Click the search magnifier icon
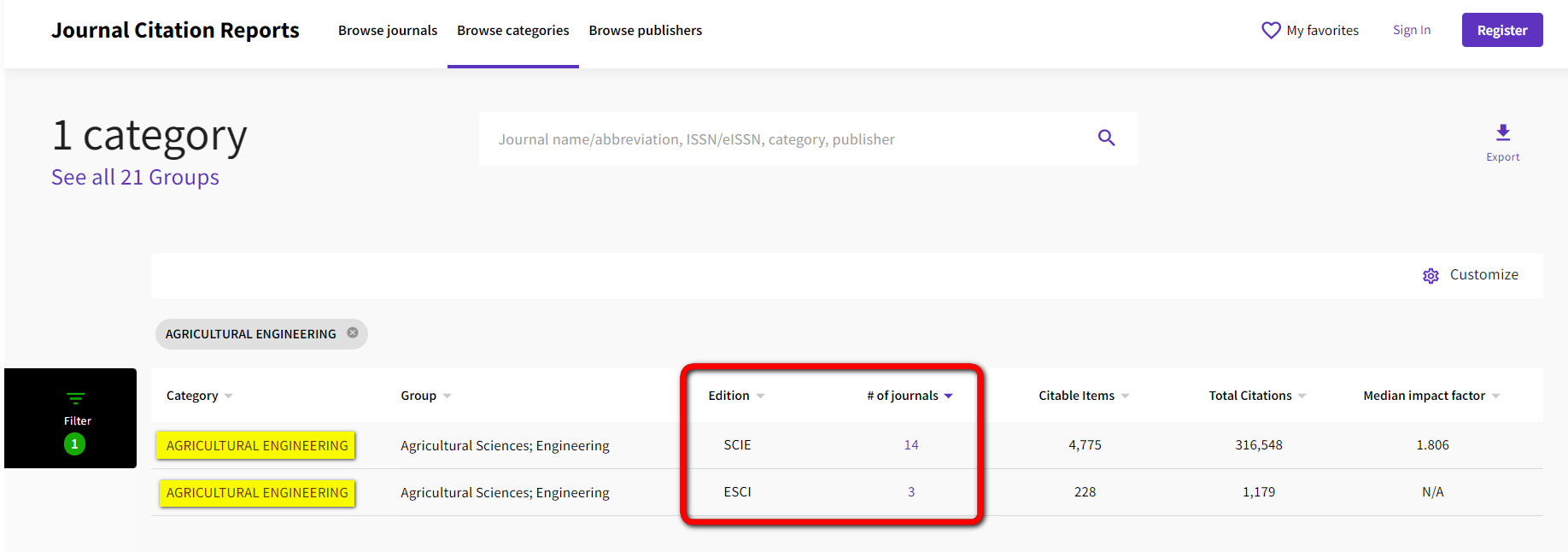1568x552 pixels. [x=1106, y=138]
